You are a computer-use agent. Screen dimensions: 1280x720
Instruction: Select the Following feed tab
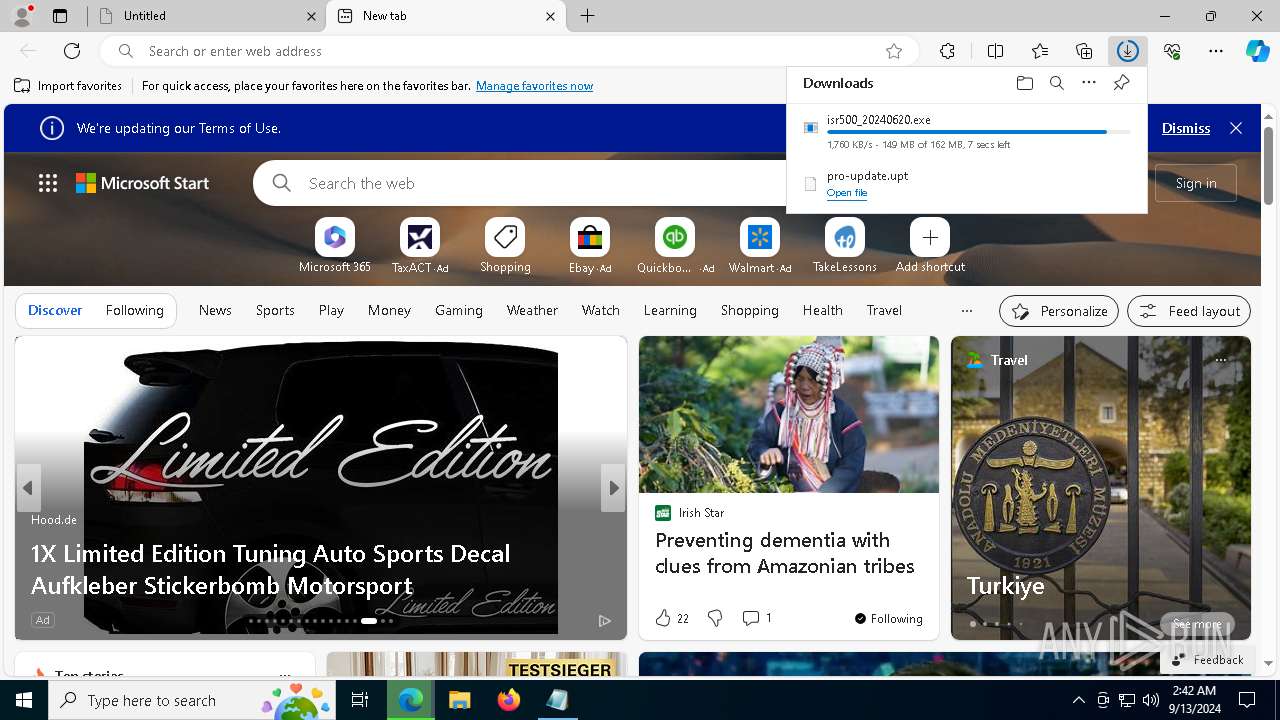pos(134,310)
